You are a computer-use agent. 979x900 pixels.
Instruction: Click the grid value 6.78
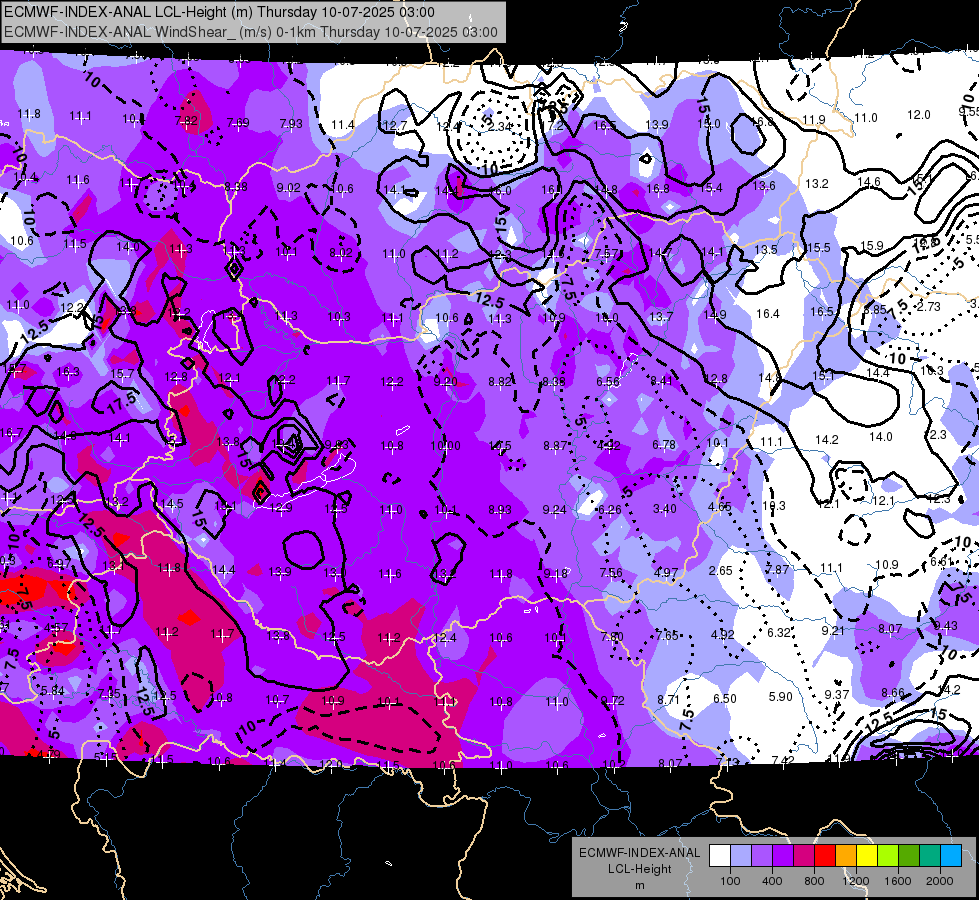pos(664,444)
